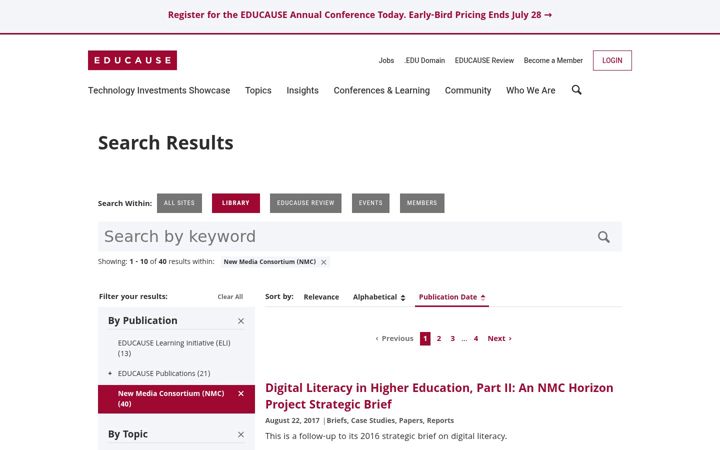The height and width of the screenshot is (450, 720).
Task: Open Technology Investments Showcase menu
Action: pos(159,90)
